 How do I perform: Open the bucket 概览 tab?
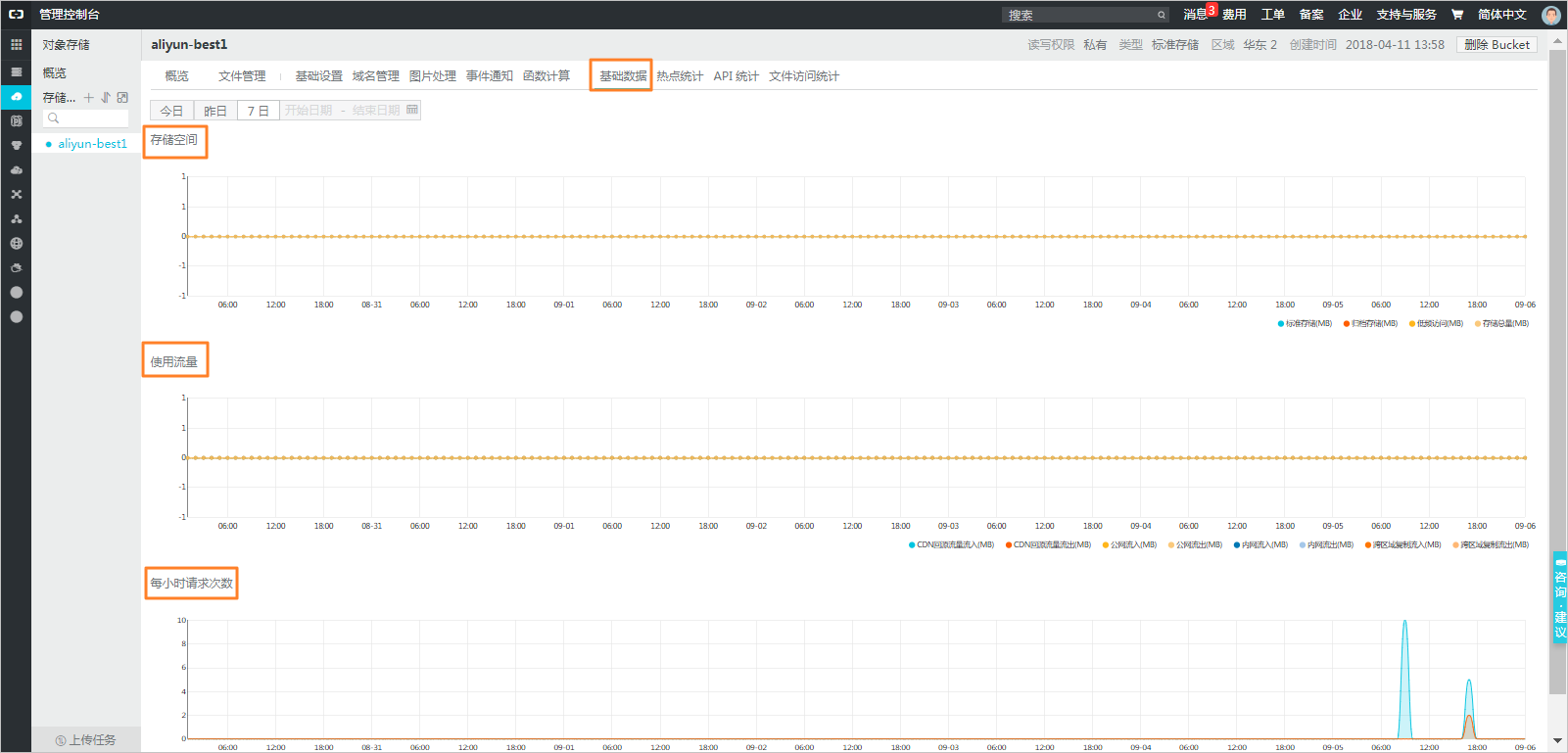pos(177,76)
